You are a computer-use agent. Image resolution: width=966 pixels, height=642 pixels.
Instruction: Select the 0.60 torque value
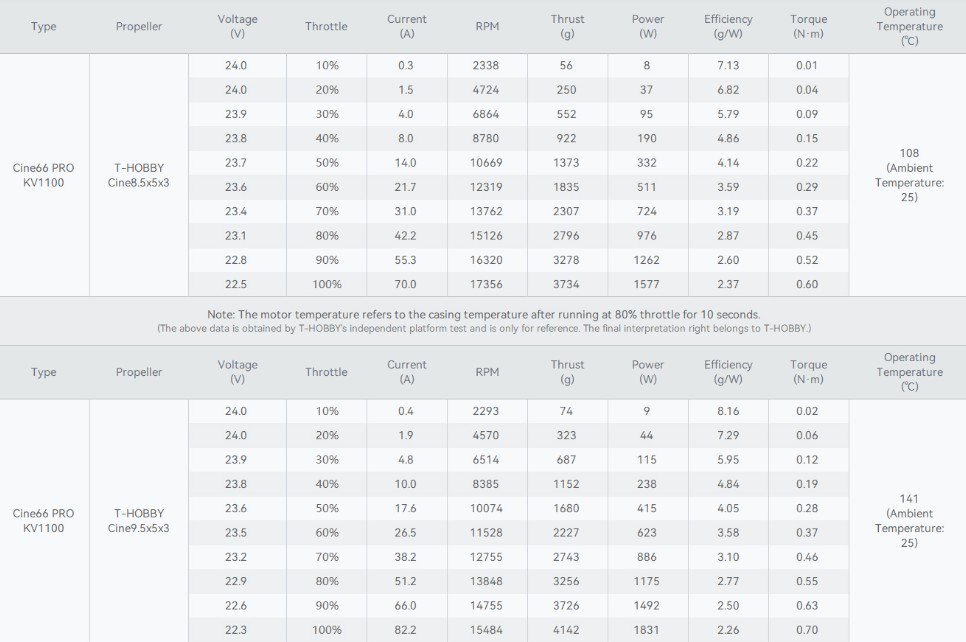(x=807, y=284)
